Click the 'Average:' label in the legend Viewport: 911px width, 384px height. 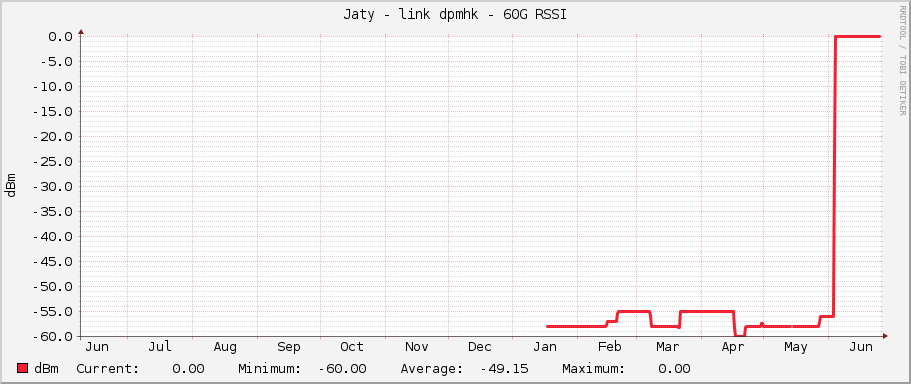point(432,369)
